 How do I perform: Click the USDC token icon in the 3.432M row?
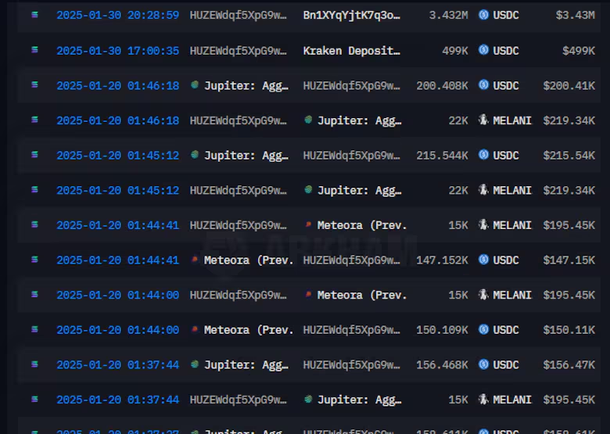tap(484, 15)
